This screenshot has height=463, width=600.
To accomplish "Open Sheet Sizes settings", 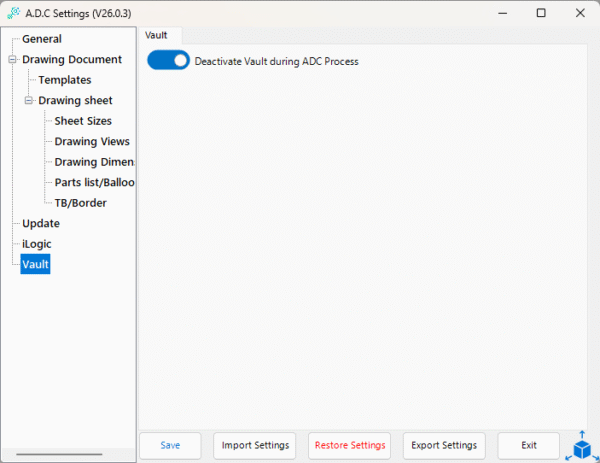I will [x=83, y=121].
